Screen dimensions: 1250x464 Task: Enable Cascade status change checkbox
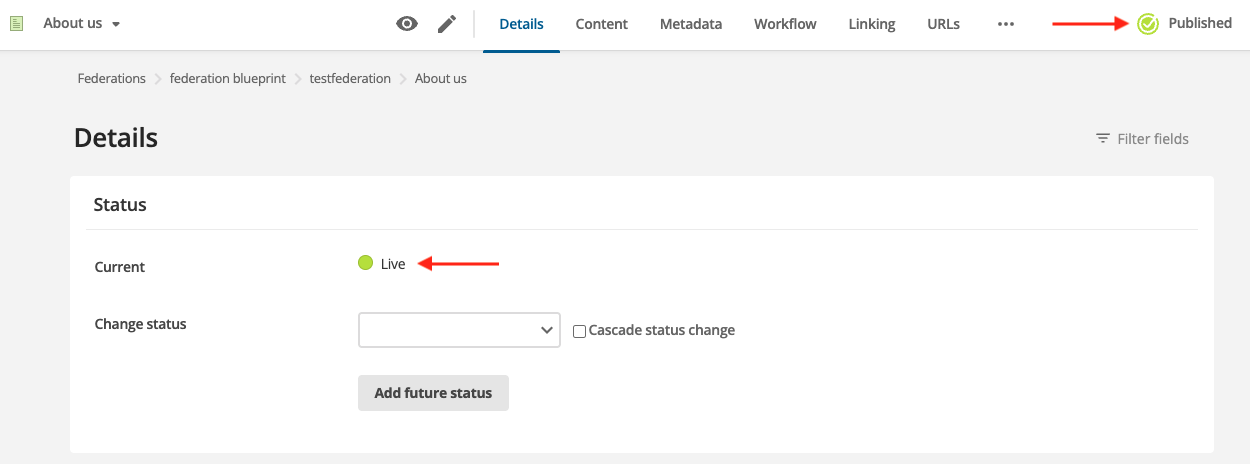click(x=579, y=331)
